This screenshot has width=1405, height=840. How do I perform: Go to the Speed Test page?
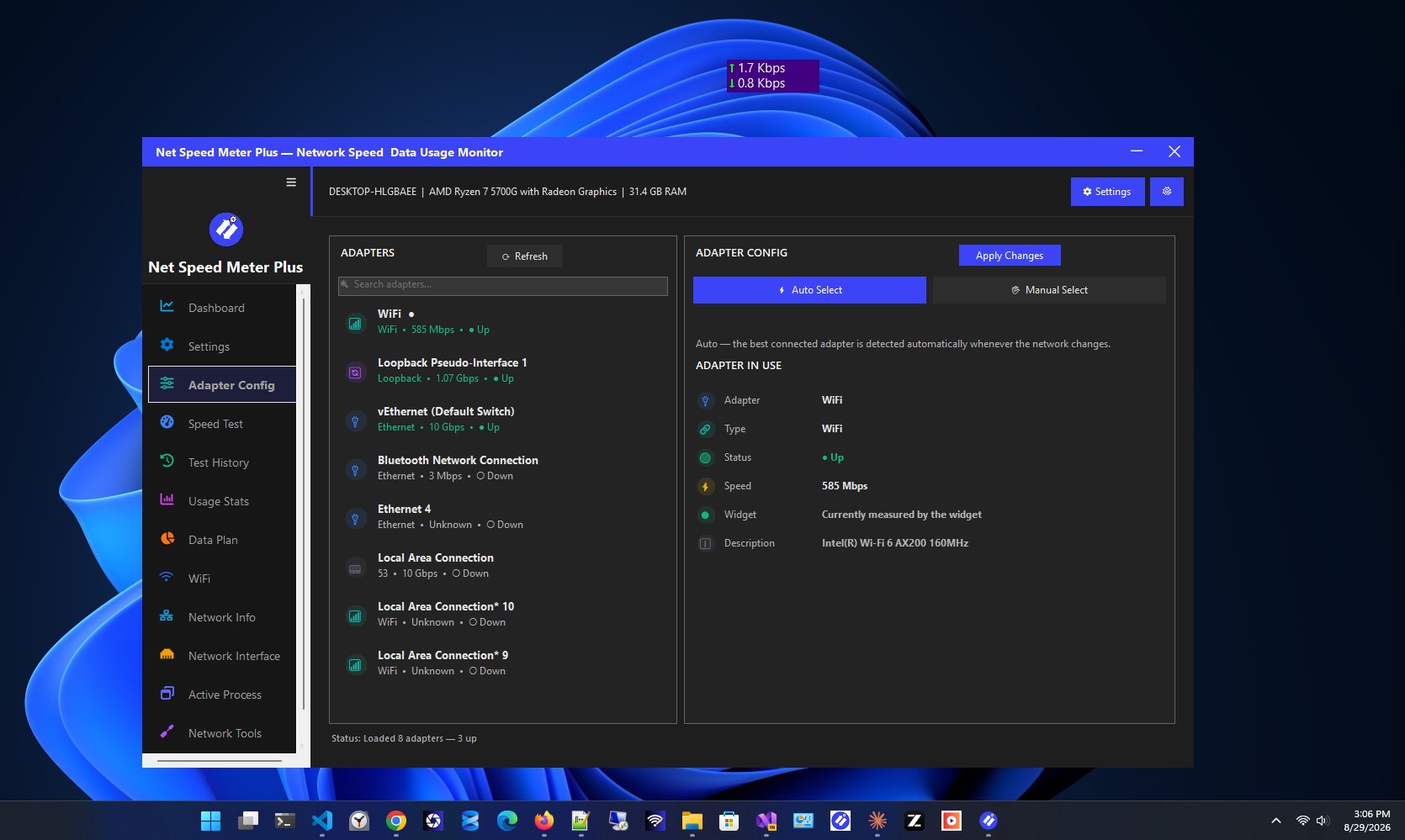point(222,424)
